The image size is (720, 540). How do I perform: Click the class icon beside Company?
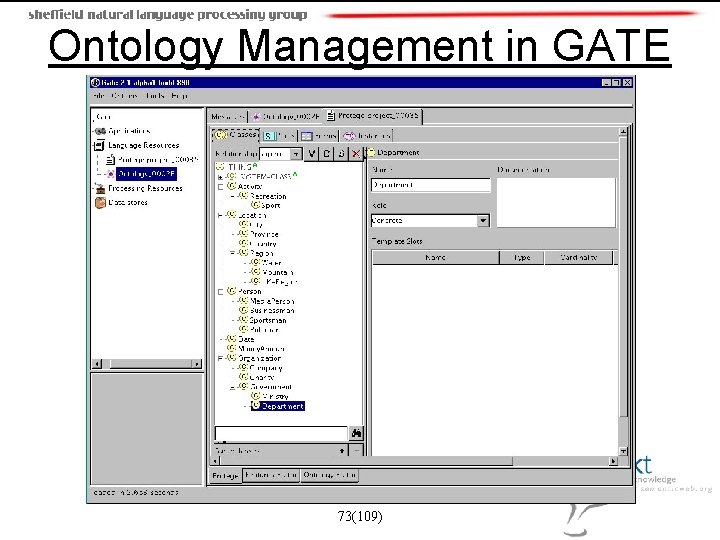point(244,367)
